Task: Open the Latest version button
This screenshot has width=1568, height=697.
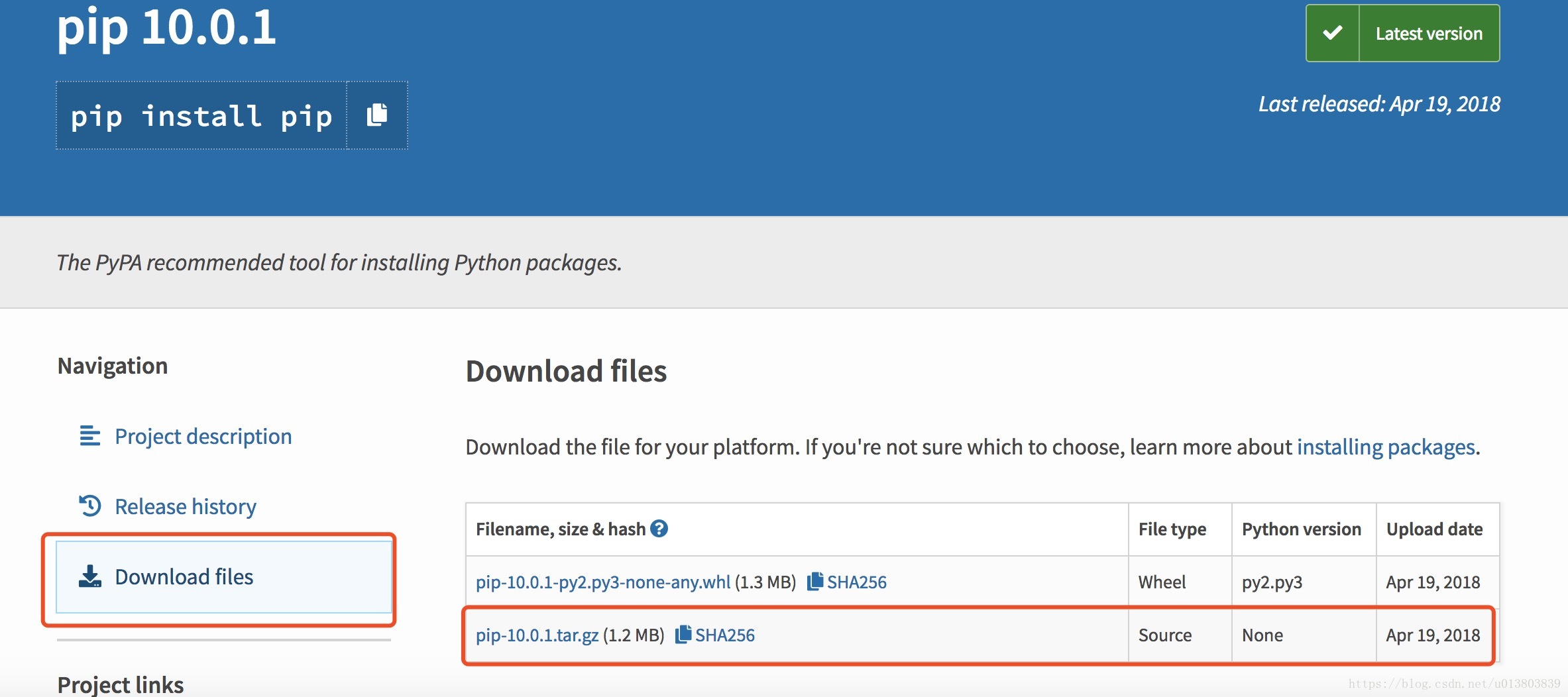Action: 1402,33
